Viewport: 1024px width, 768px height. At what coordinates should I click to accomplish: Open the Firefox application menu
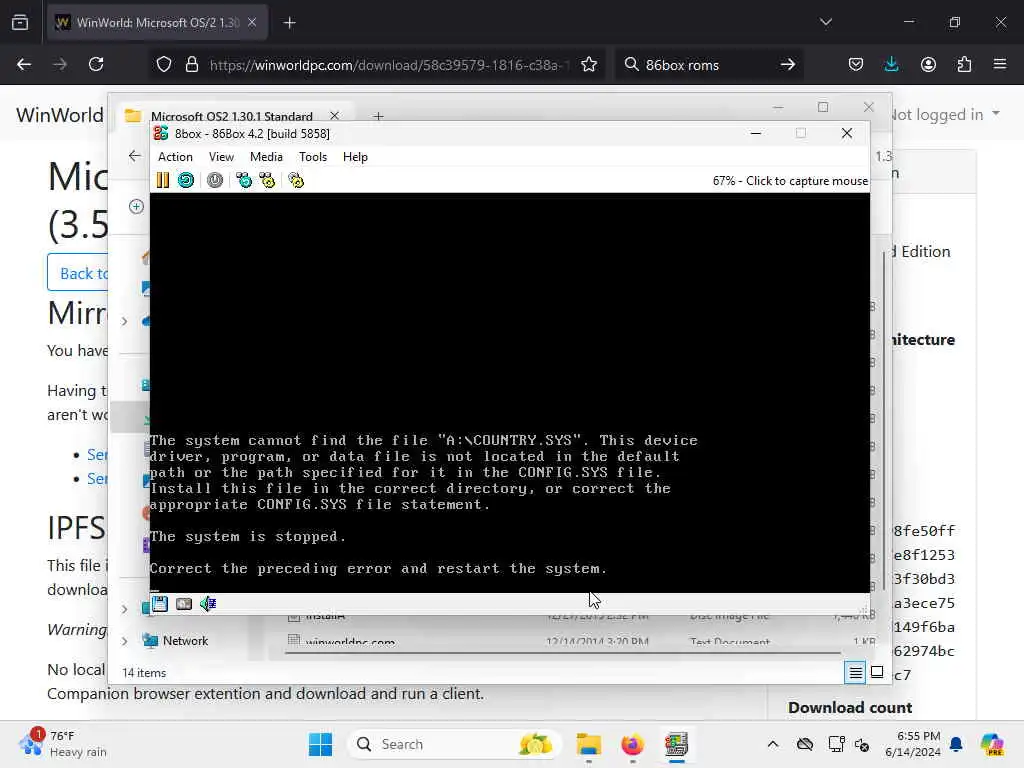coord(1000,65)
